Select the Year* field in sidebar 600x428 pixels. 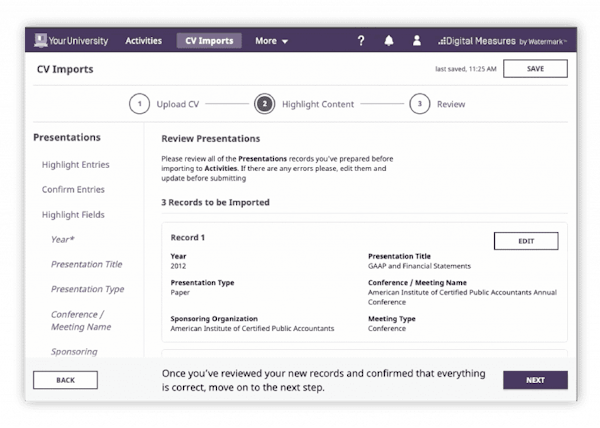point(62,239)
